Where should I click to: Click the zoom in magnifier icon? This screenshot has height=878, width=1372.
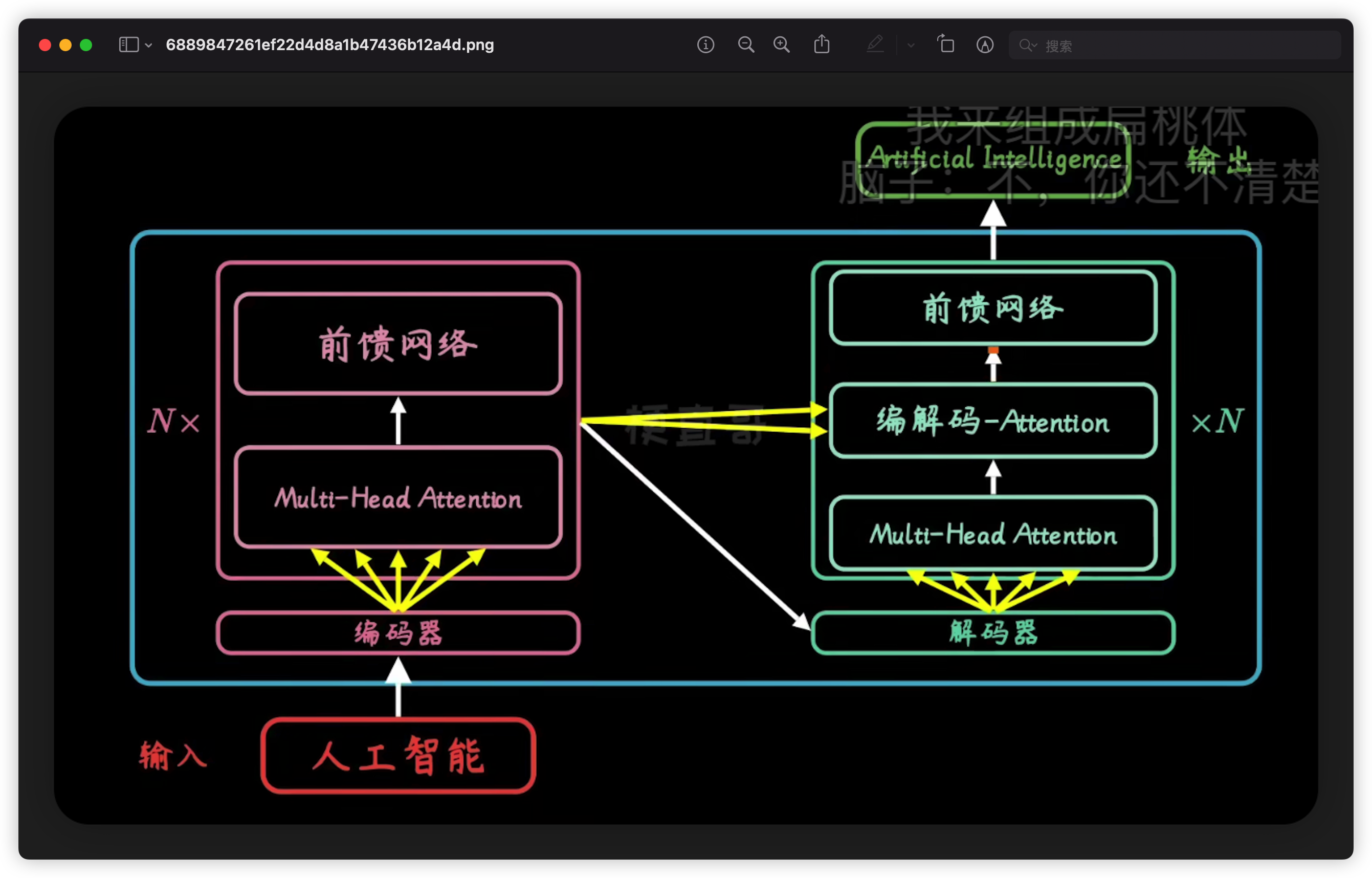point(782,45)
